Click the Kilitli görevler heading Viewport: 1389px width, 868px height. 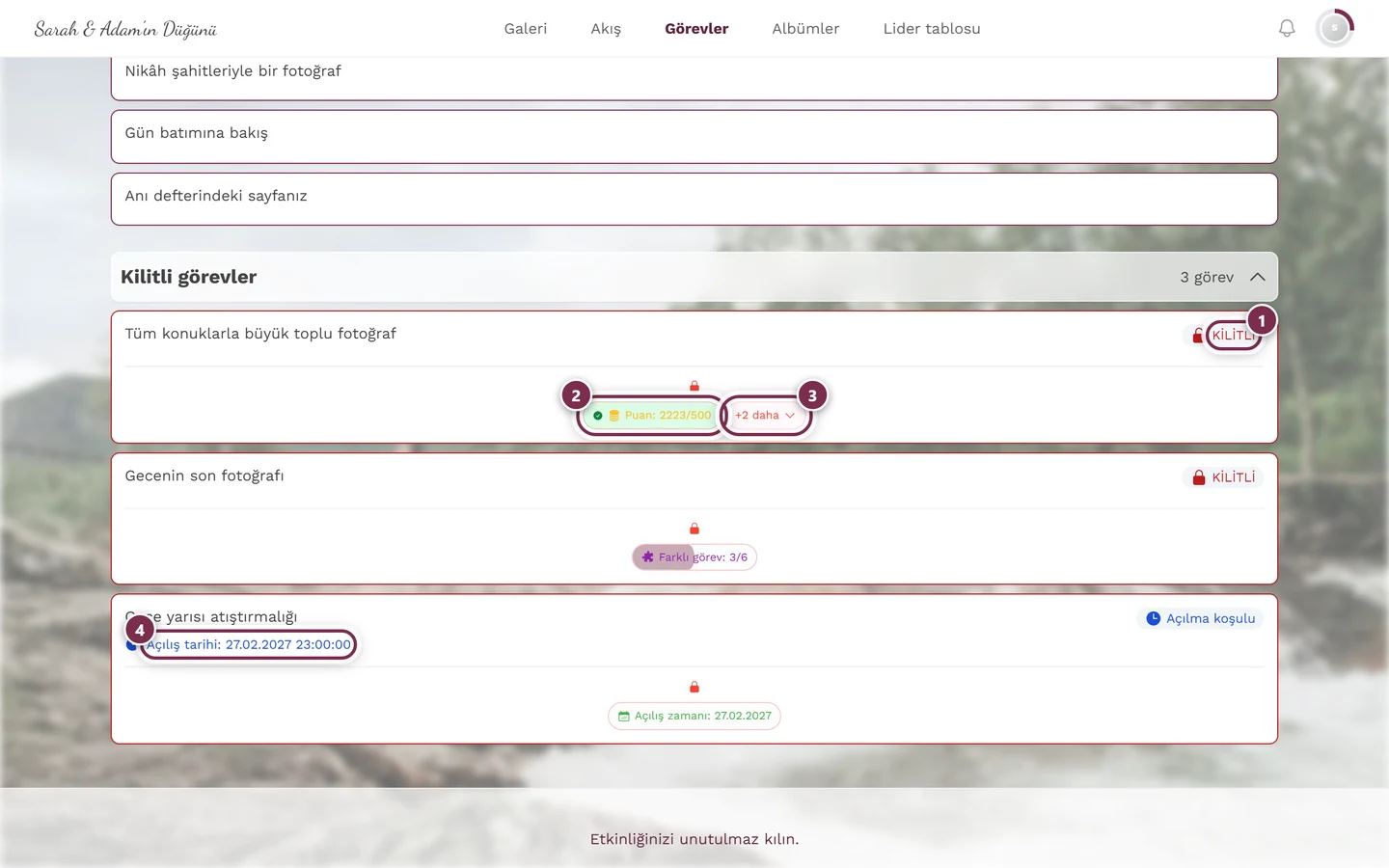tap(188, 277)
